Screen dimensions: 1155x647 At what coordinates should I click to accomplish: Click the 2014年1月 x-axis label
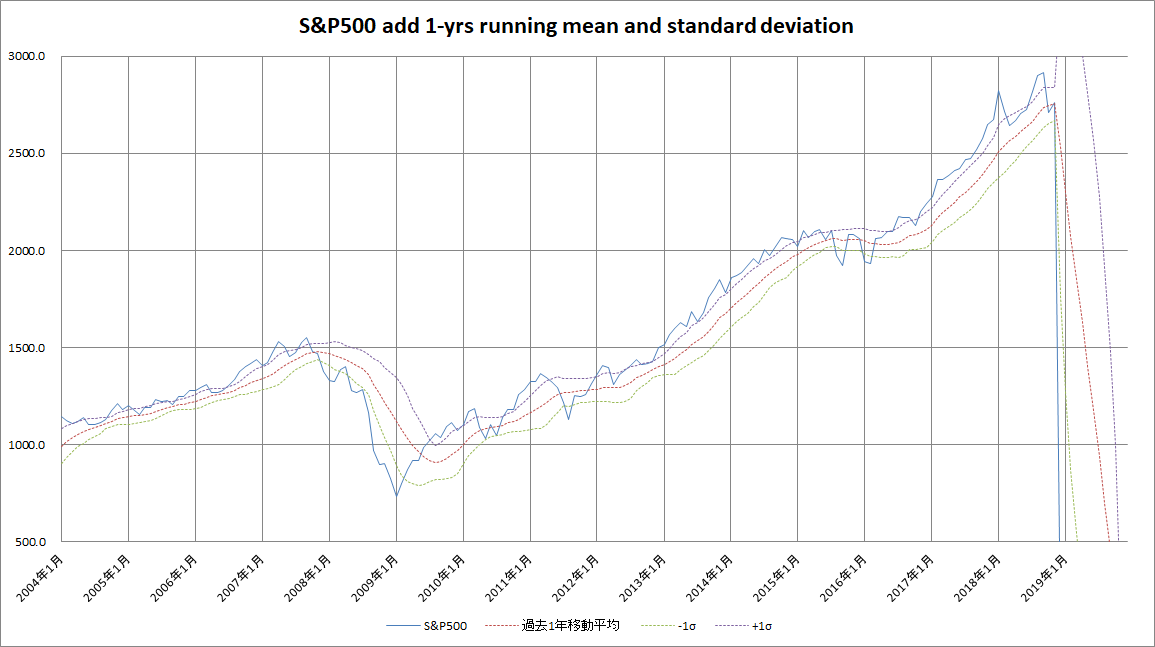pyautogui.click(x=710, y=578)
